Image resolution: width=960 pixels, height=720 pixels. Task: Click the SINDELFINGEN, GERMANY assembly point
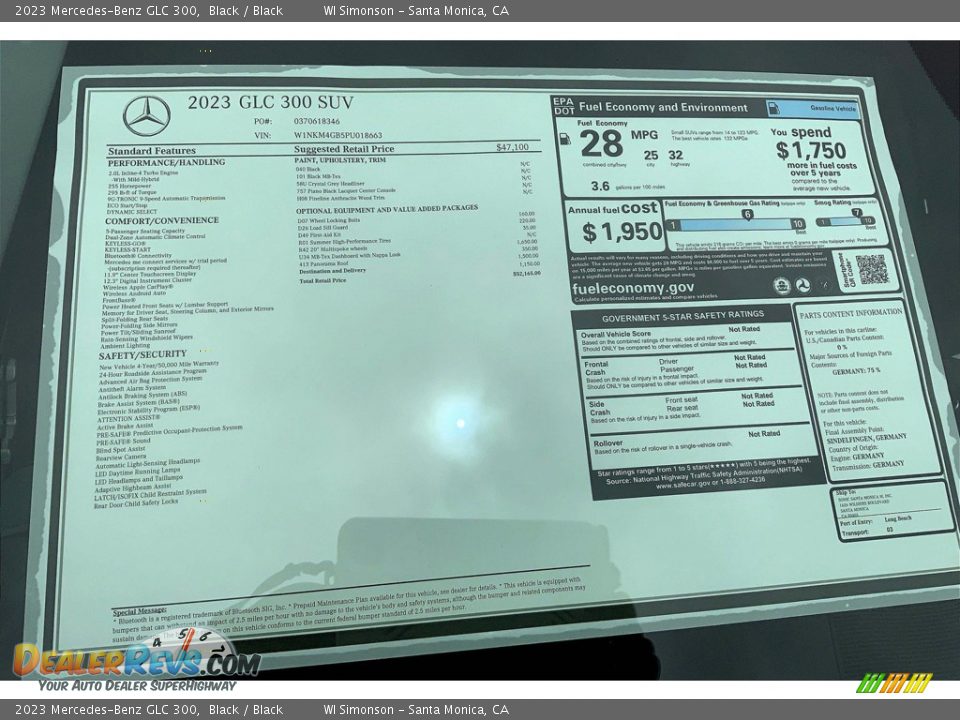(x=866, y=439)
